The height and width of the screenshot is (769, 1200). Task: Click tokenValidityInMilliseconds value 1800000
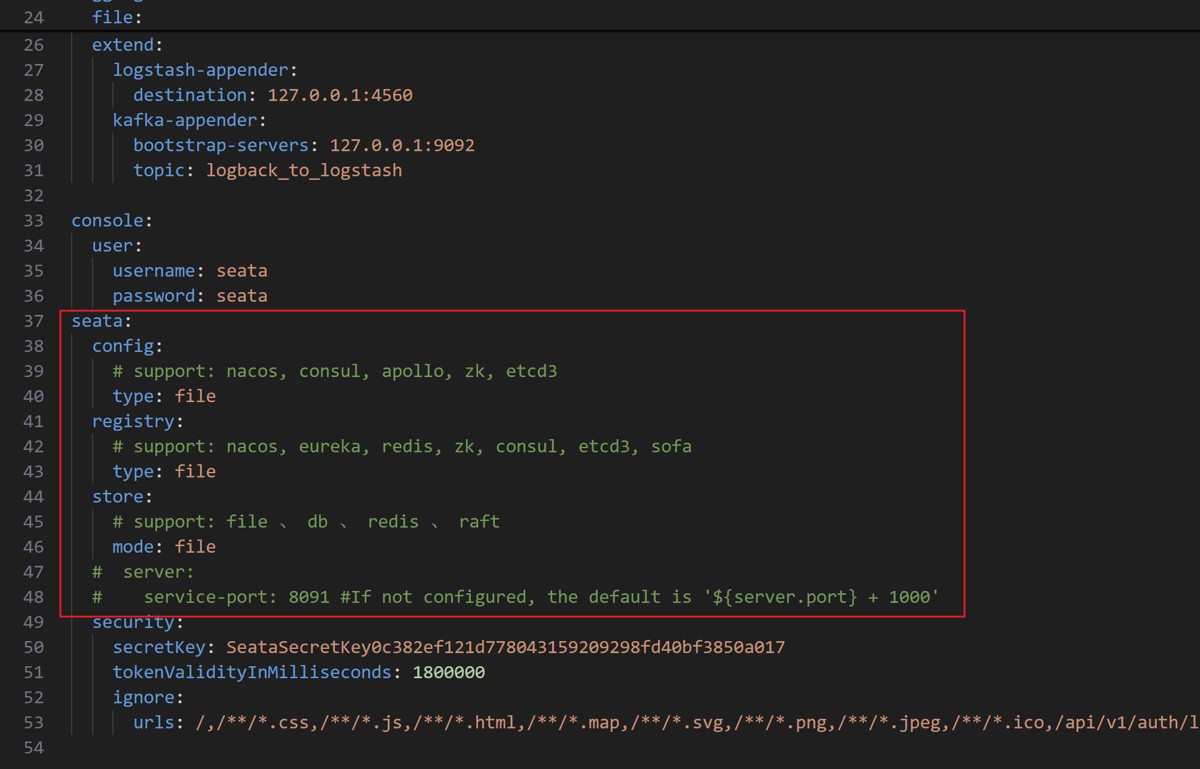448,672
